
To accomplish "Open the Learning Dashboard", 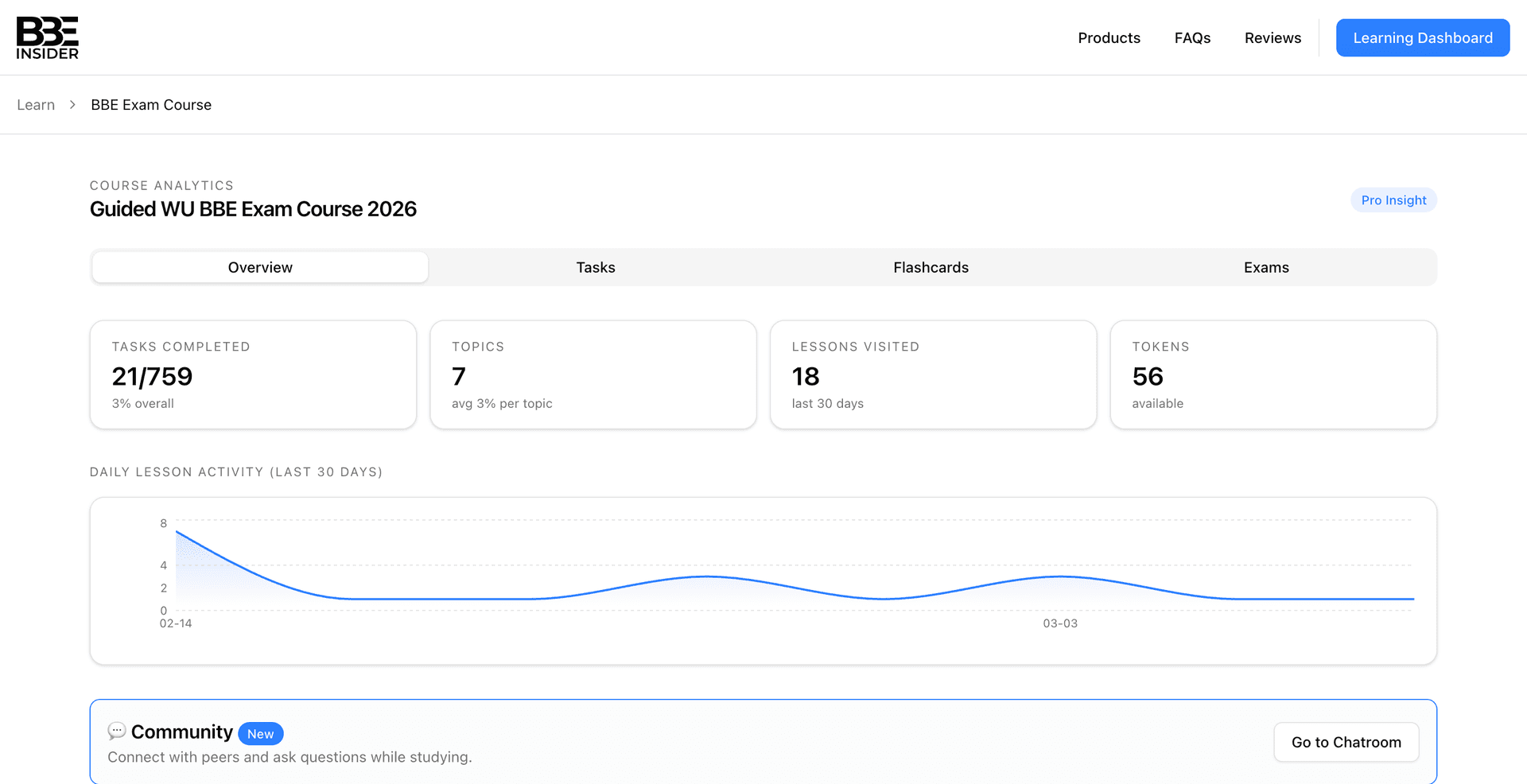I will pos(1423,38).
